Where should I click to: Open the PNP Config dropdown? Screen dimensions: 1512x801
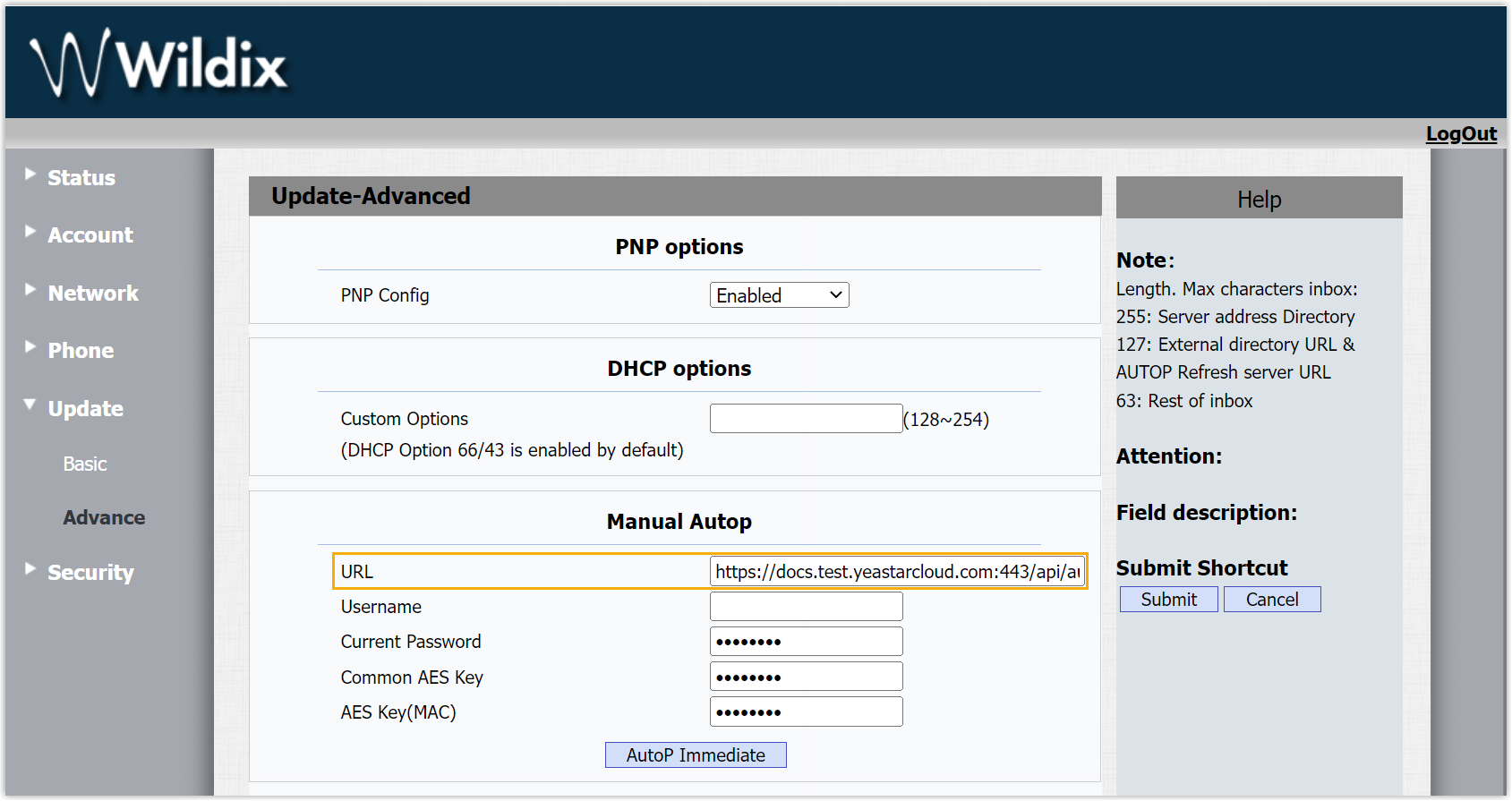(x=779, y=295)
